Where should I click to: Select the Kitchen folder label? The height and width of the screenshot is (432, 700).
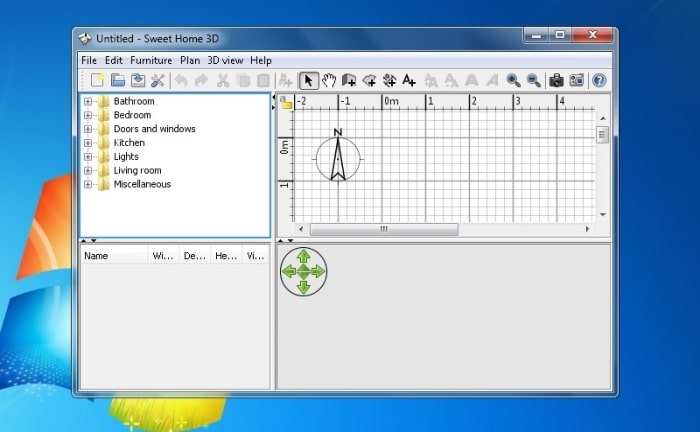tap(129, 143)
